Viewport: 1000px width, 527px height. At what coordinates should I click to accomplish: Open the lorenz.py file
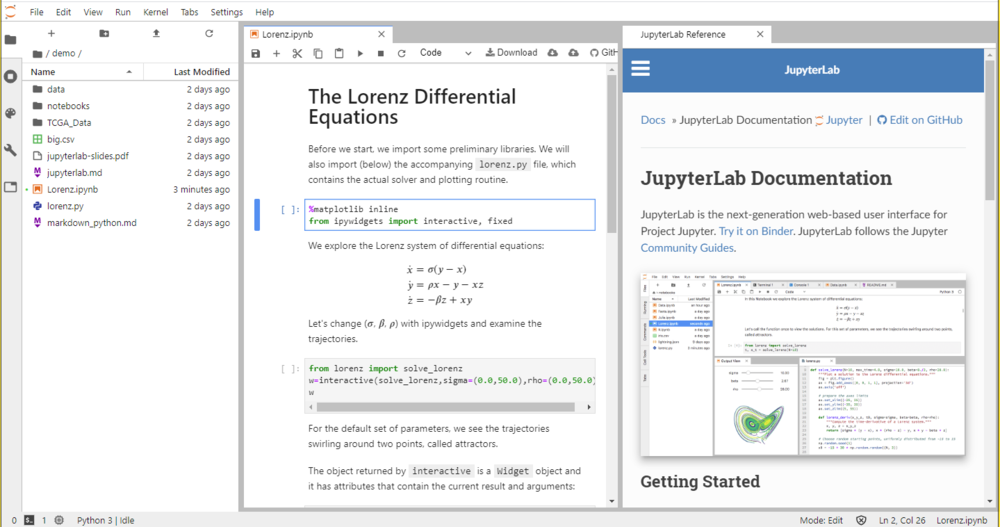click(65, 206)
